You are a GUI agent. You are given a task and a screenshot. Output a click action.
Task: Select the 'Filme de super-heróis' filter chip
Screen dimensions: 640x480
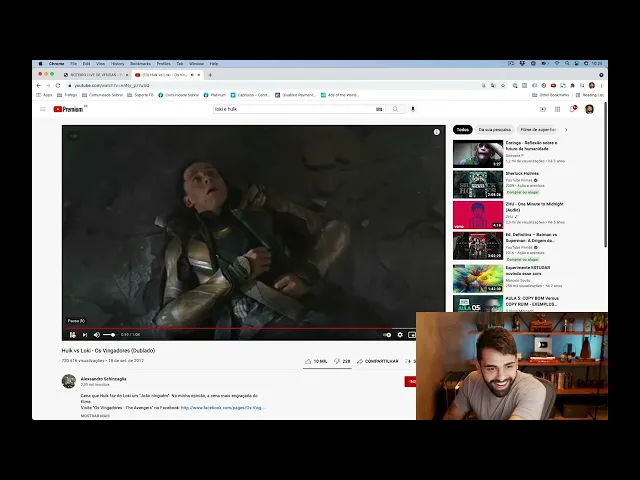click(x=538, y=130)
